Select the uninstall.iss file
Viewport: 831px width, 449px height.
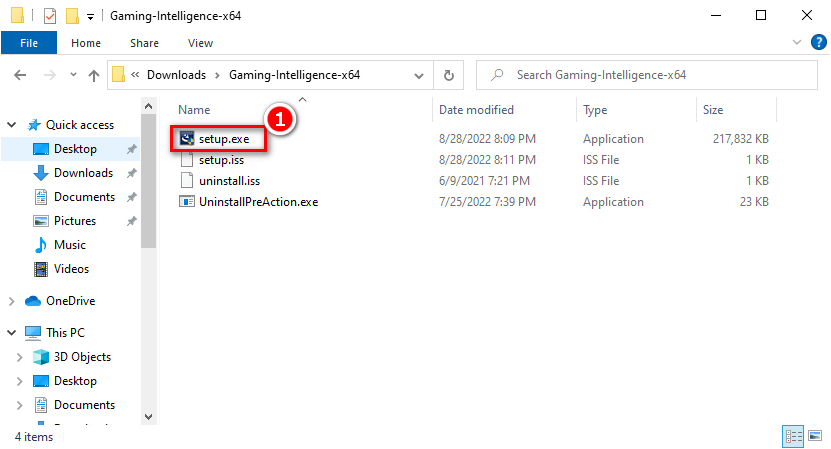229,181
